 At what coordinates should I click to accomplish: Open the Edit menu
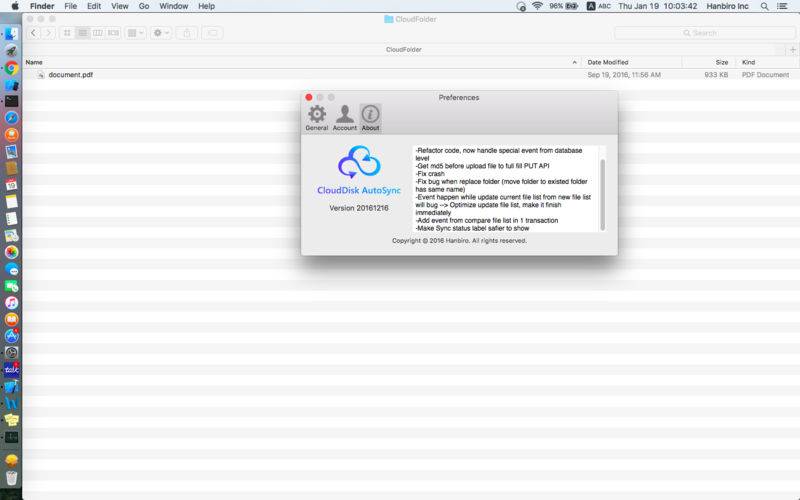tap(94, 6)
